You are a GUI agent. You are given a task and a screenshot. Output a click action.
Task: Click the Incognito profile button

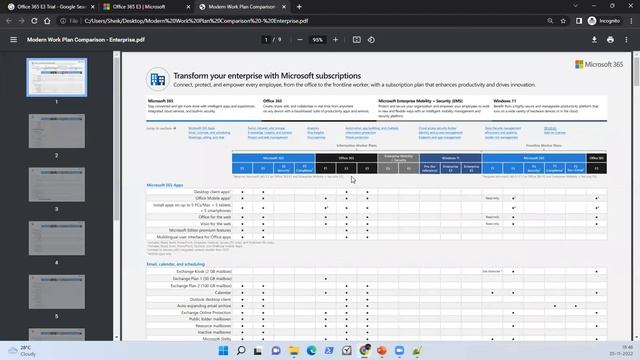coord(604,21)
